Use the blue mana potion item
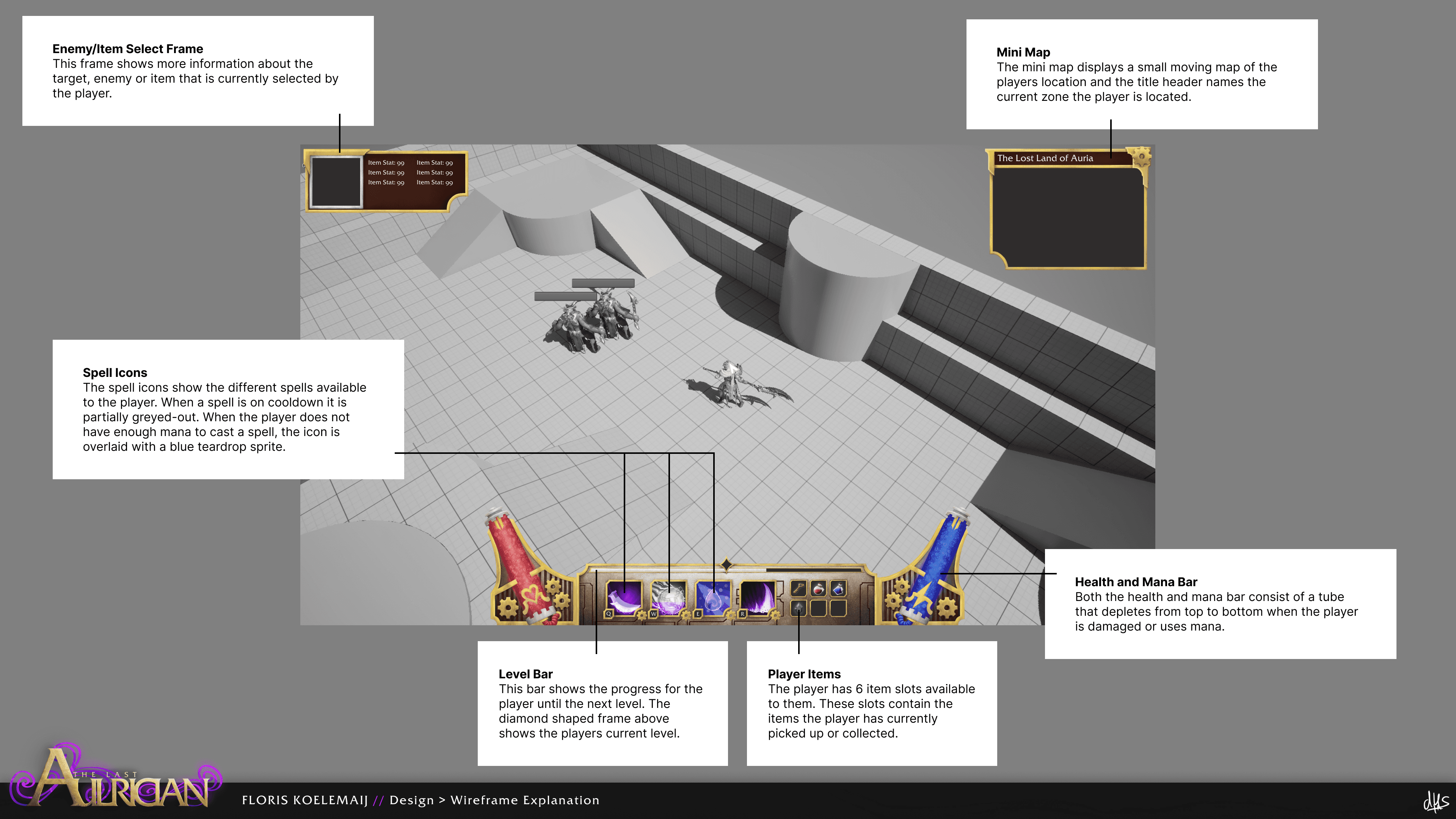Image resolution: width=1456 pixels, height=819 pixels. (838, 588)
